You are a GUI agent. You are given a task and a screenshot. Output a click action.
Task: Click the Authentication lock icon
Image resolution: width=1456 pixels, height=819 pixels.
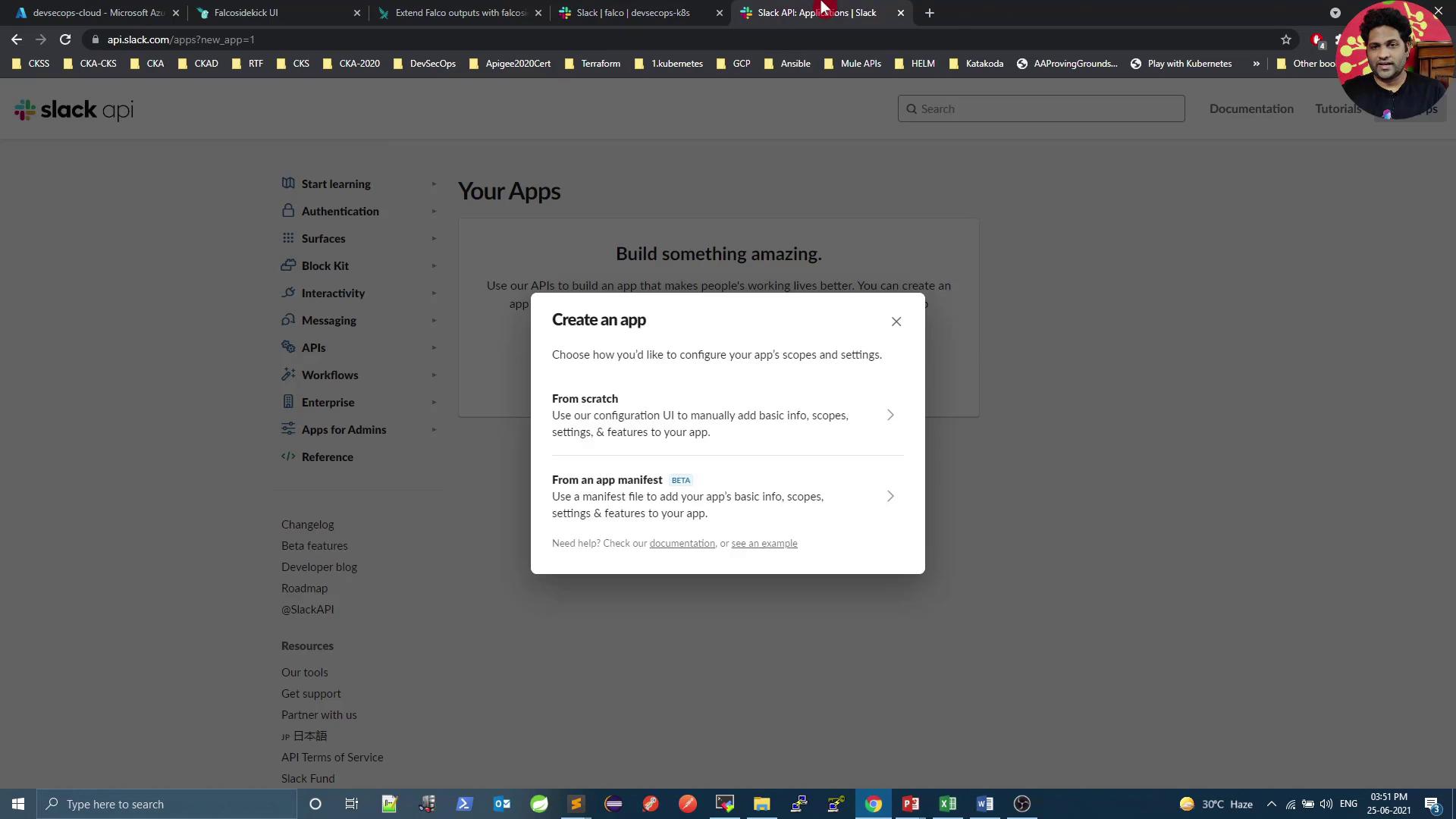point(288,210)
